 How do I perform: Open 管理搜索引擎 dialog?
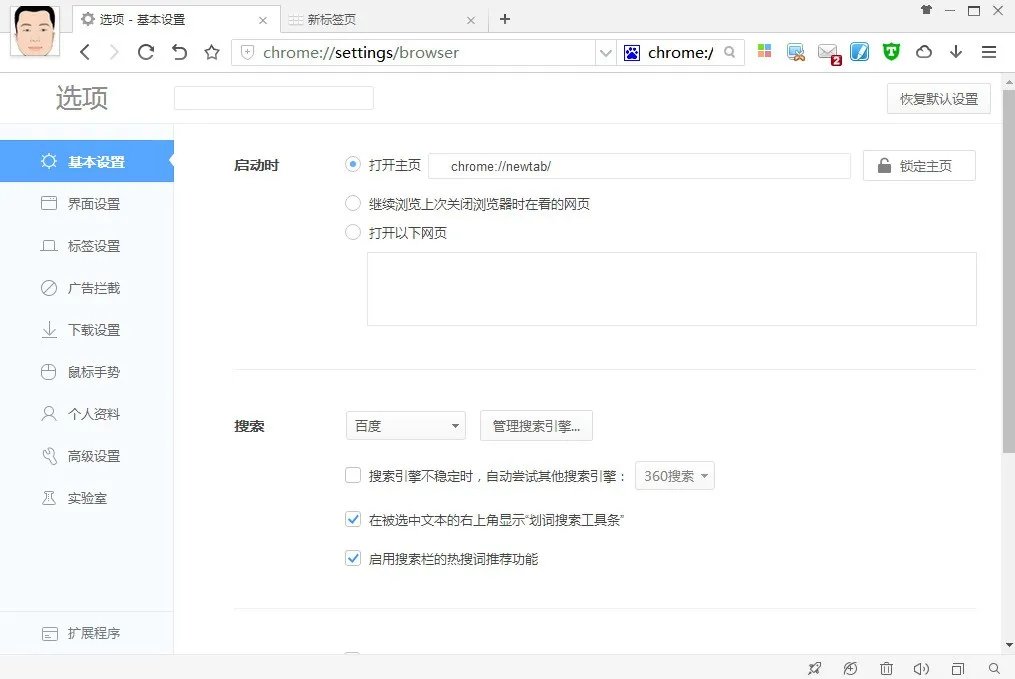[536, 425]
